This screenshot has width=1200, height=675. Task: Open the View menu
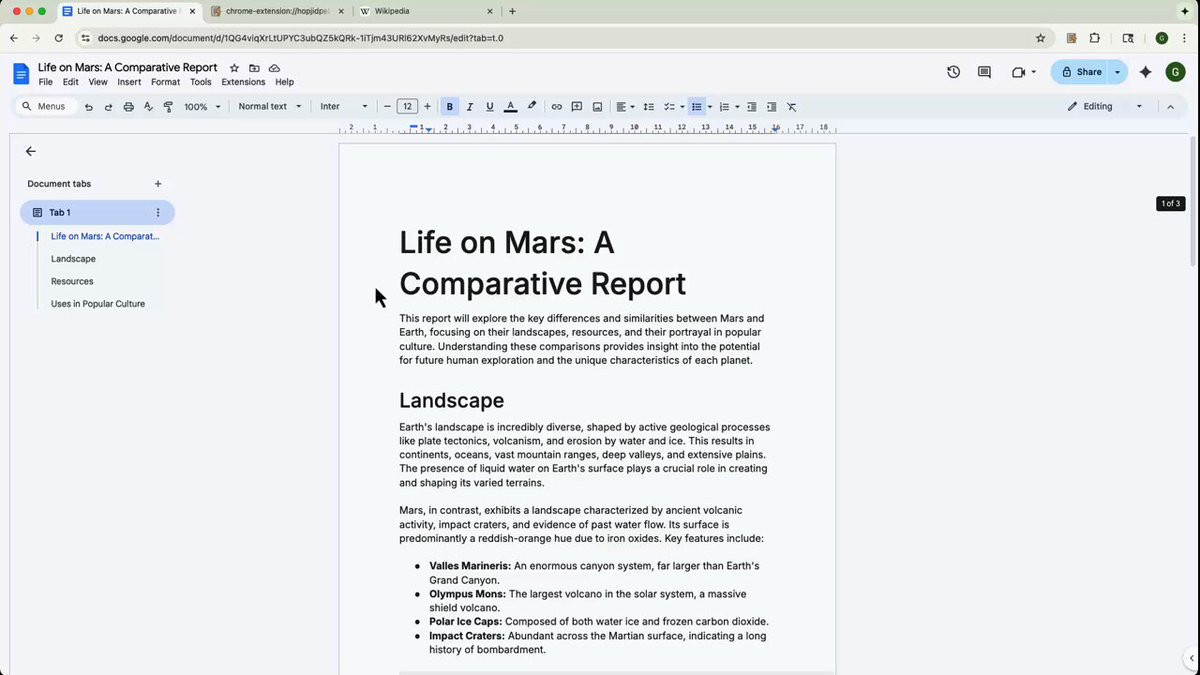point(98,82)
